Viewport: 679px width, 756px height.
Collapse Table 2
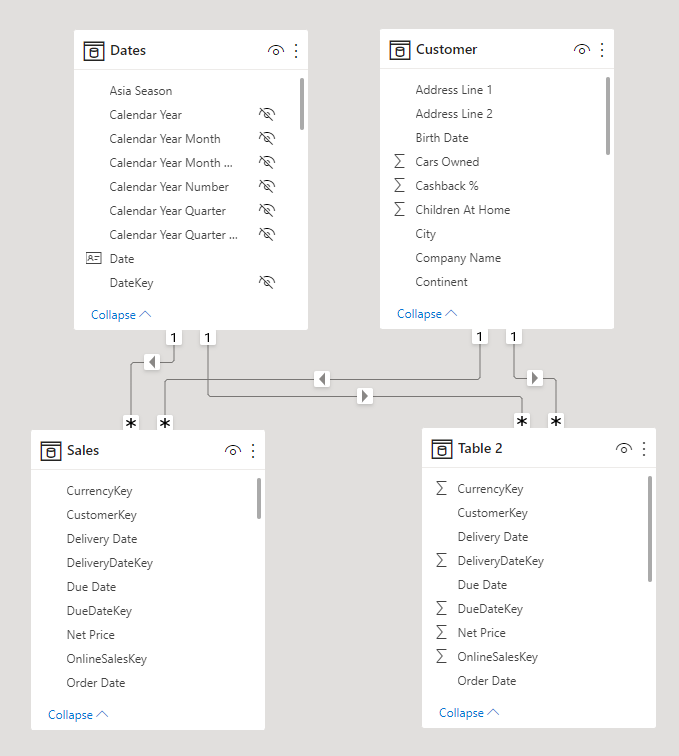tap(469, 713)
